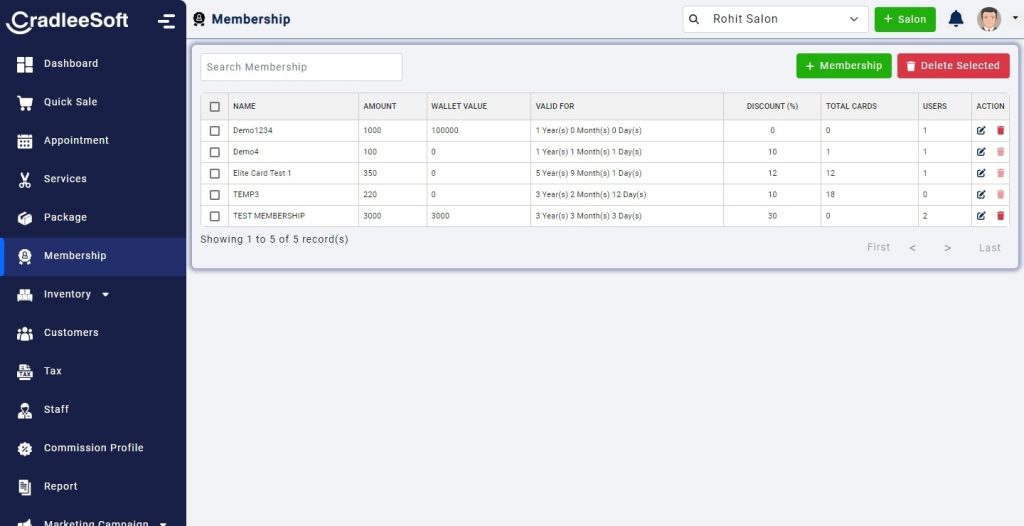Image resolution: width=1024 pixels, height=526 pixels.
Task: Click the green + Membership button
Action: point(843,66)
